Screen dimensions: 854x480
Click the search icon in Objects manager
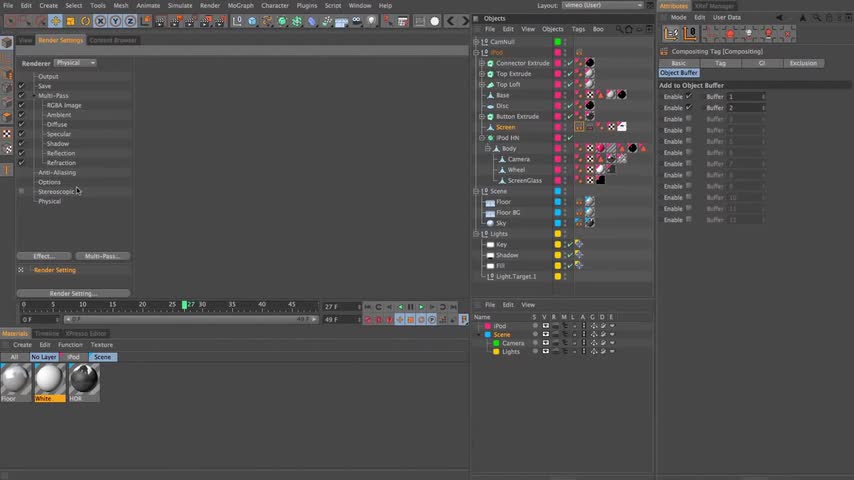(619, 29)
